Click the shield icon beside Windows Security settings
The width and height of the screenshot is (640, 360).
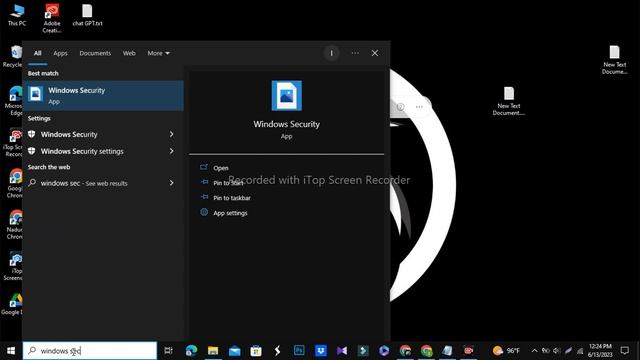(x=31, y=151)
